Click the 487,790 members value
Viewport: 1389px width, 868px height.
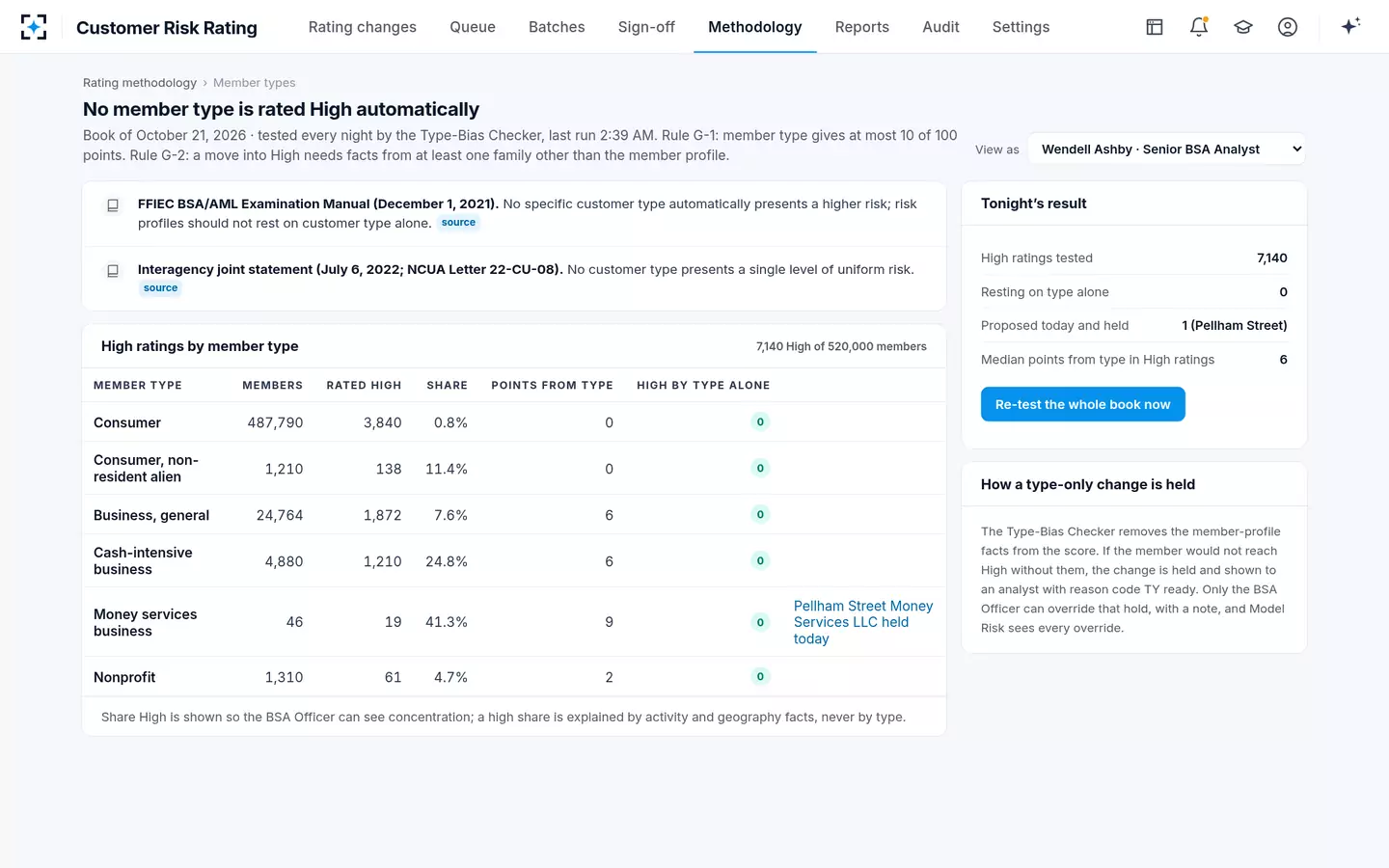(x=275, y=422)
